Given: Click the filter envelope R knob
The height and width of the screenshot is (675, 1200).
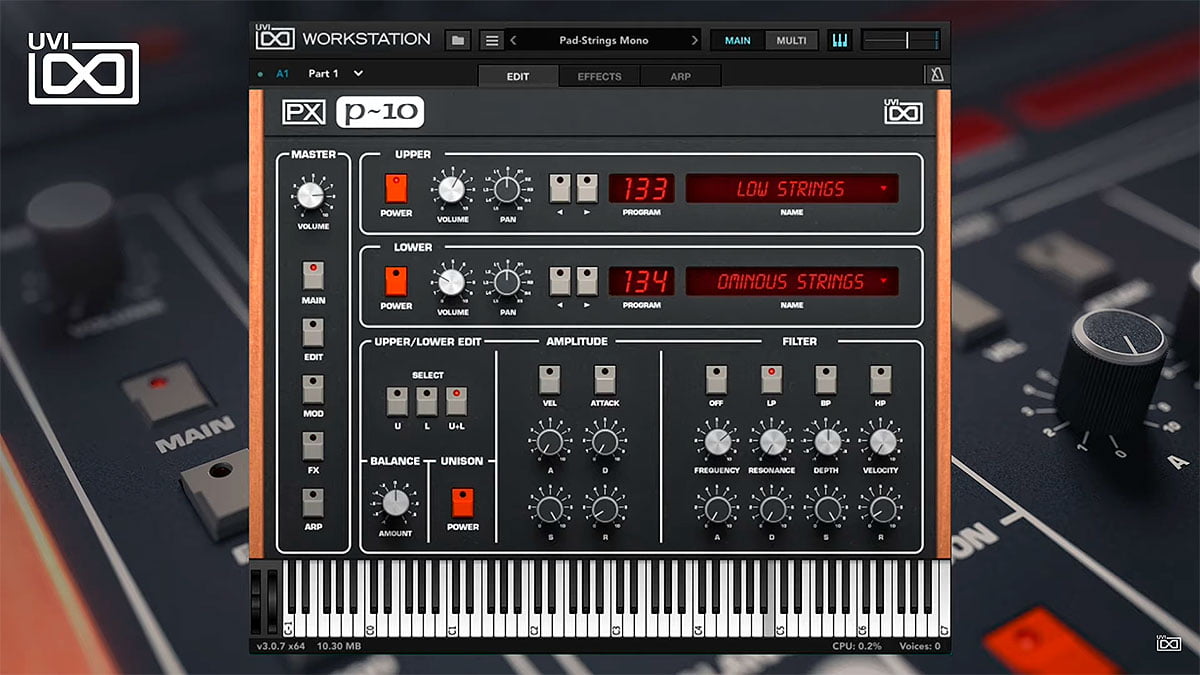Looking at the screenshot, I should click(x=881, y=509).
